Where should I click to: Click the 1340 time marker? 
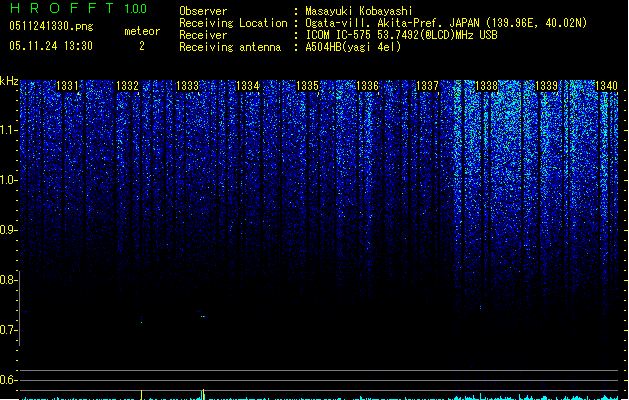607,86
